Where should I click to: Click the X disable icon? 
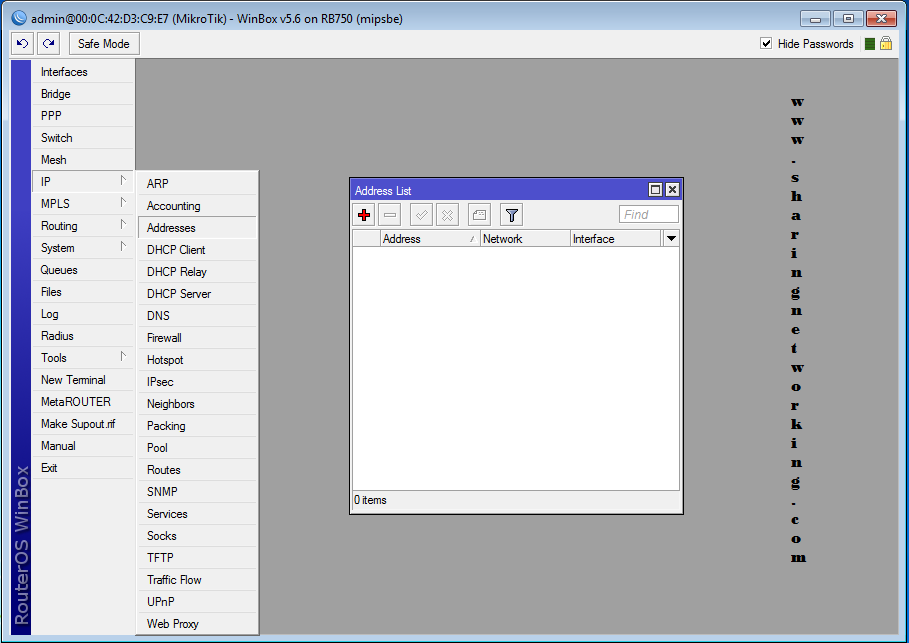coord(448,215)
